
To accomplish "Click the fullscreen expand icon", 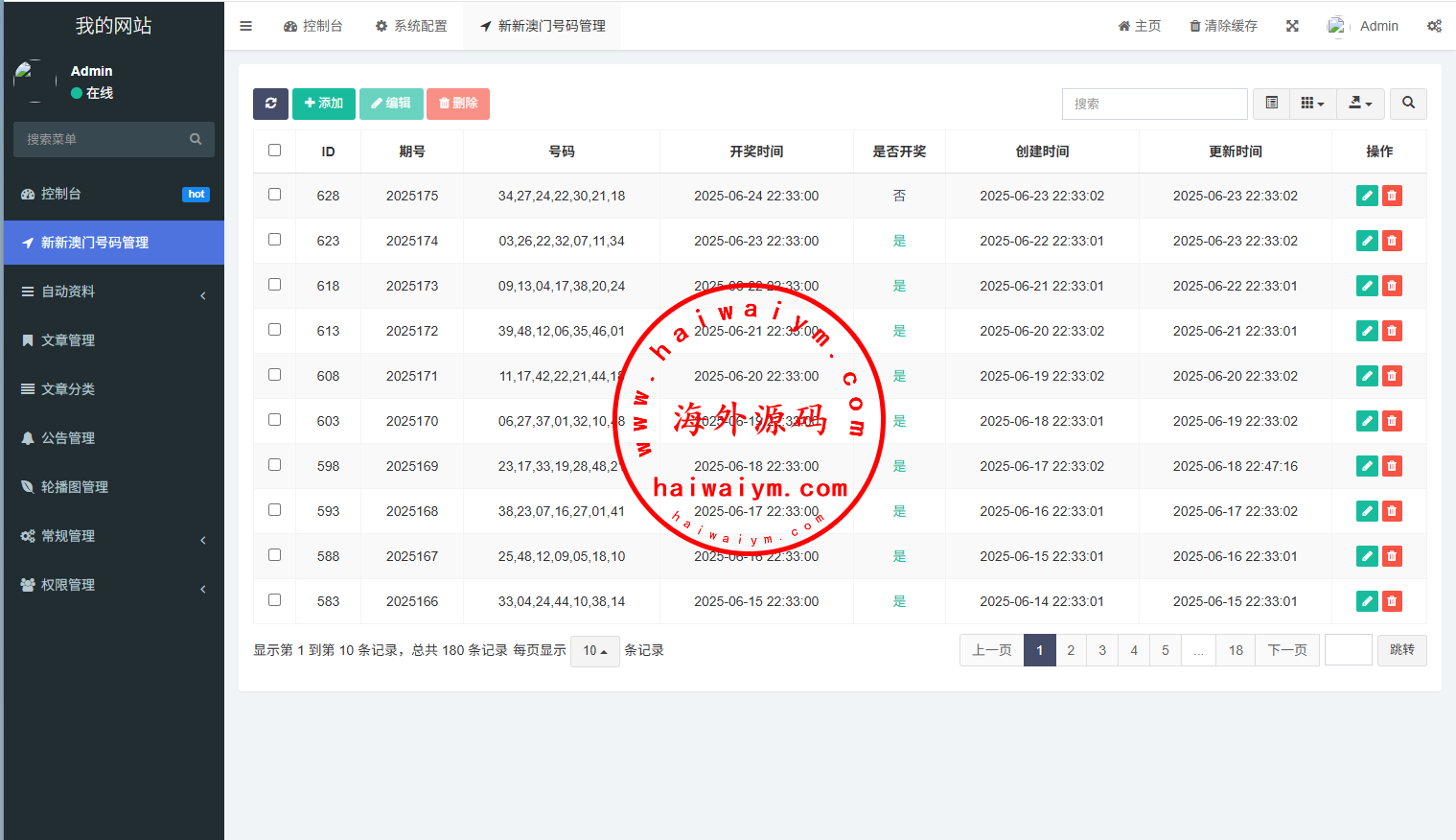I will click(1292, 26).
